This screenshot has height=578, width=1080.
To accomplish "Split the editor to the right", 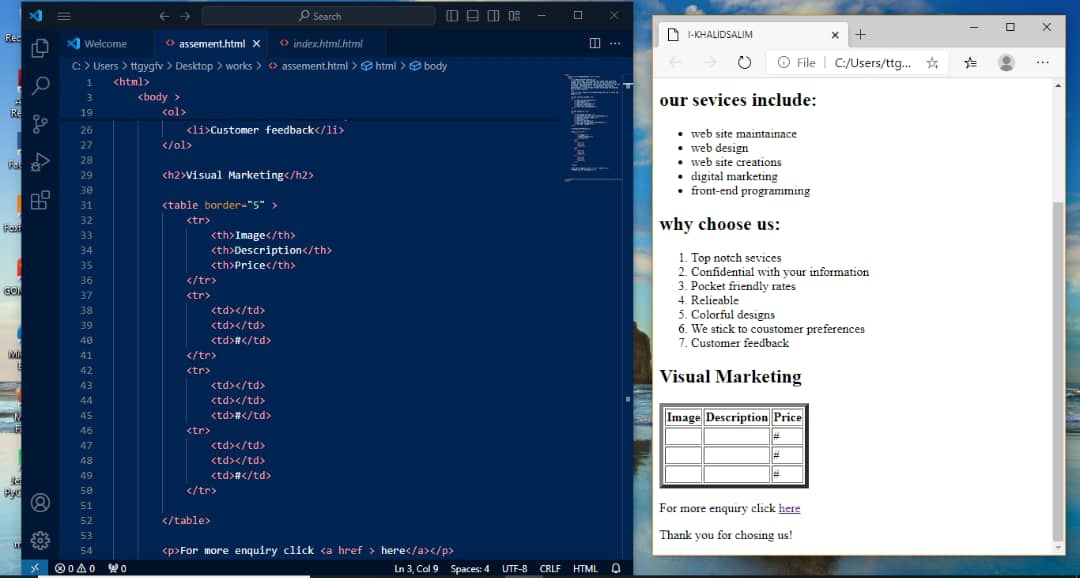I will click(594, 43).
